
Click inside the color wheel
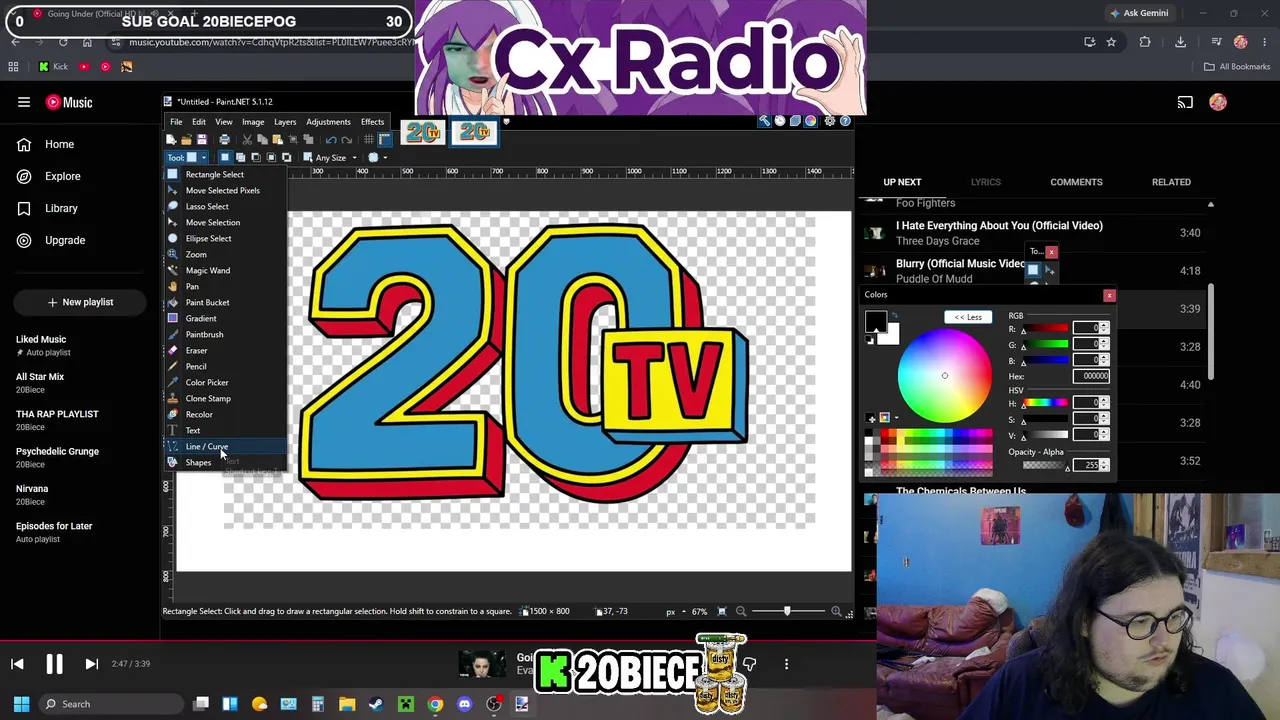(944, 375)
